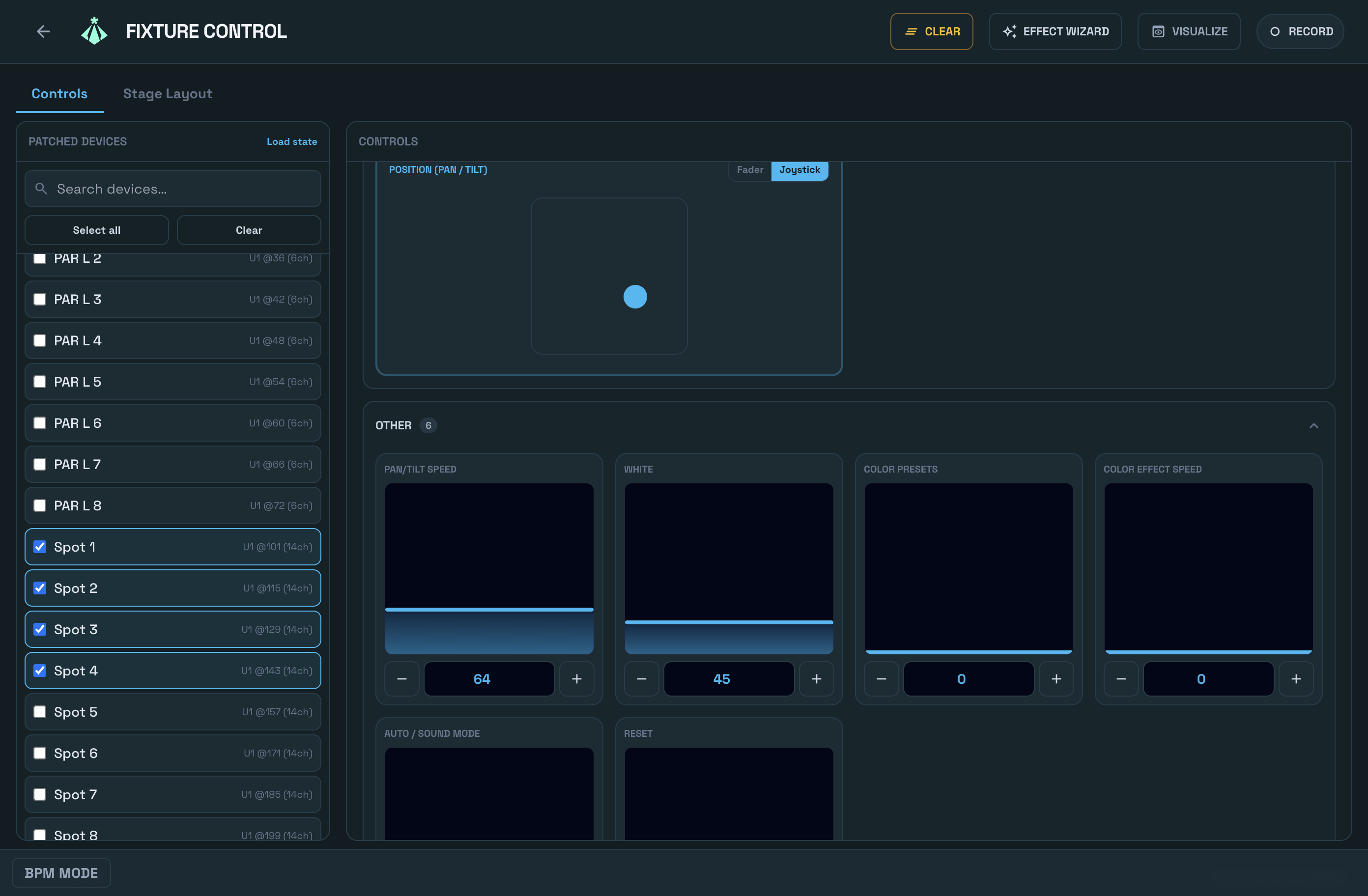Image resolution: width=1368 pixels, height=896 pixels.
Task: Check the PAR L 5 checkbox
Action: 40,382
